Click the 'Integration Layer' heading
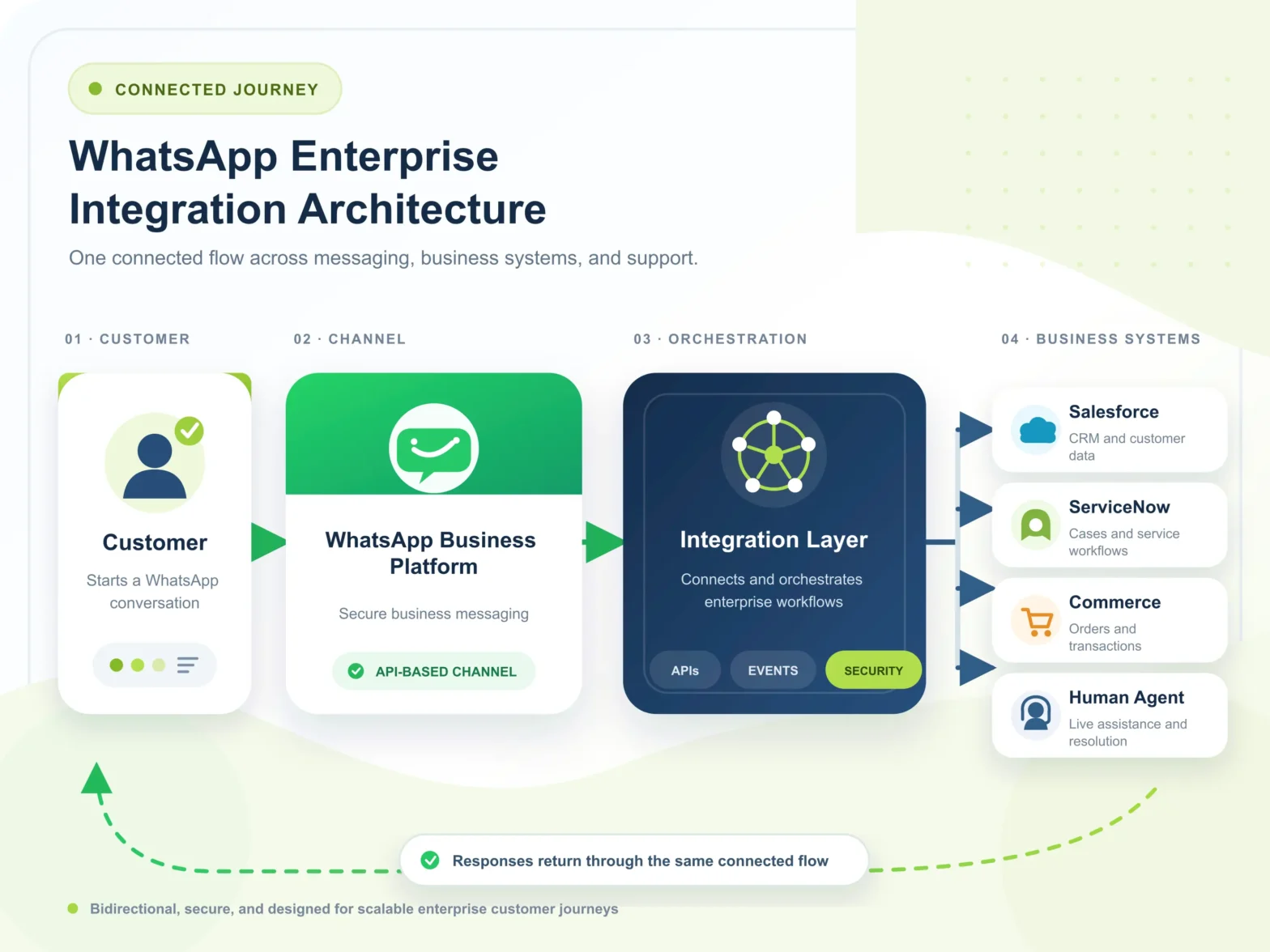This screenshot has width=1270, height=952. [774, 540]
